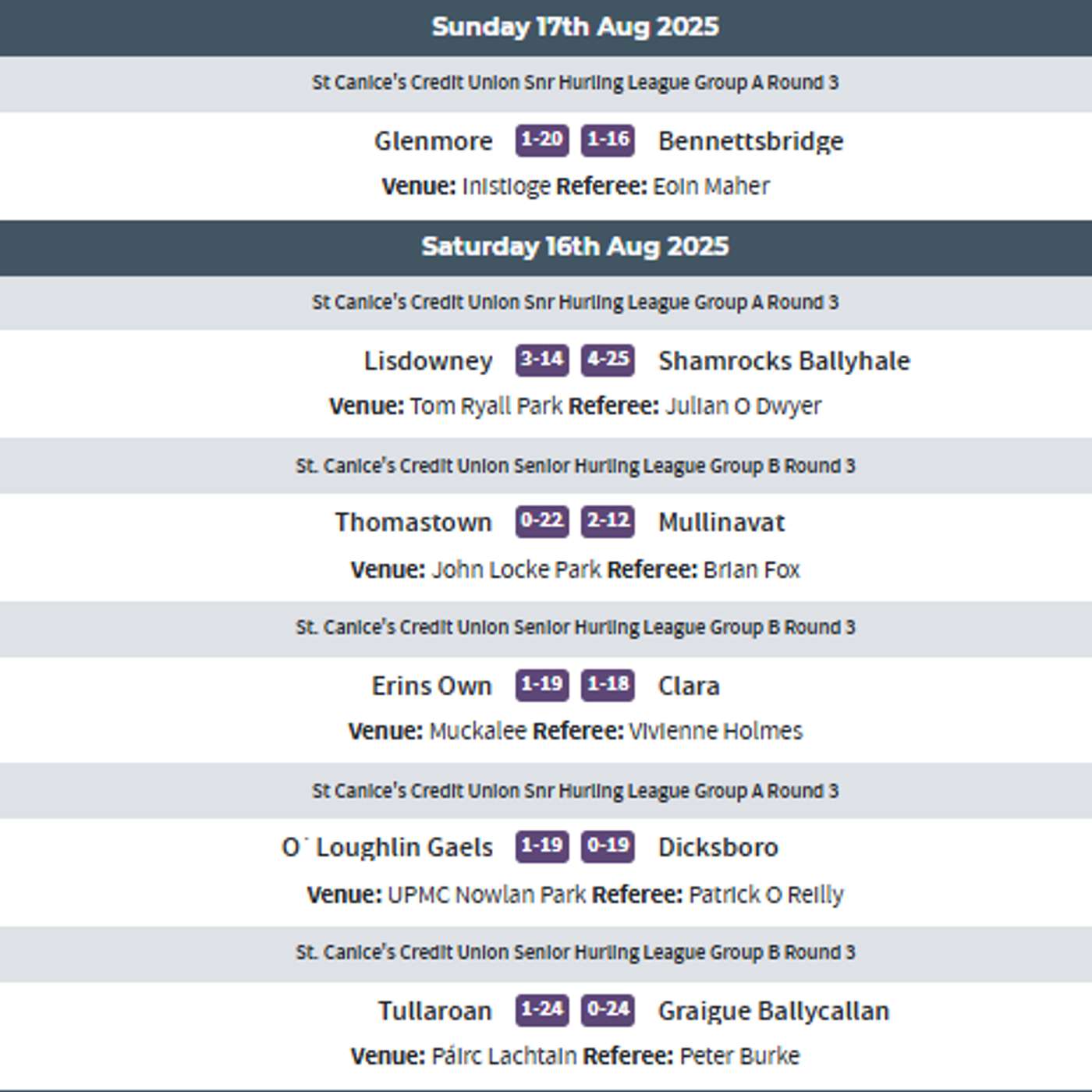Open the Graigue Ballycallan team link
1092x1092 pixels.
(774, 1012)
